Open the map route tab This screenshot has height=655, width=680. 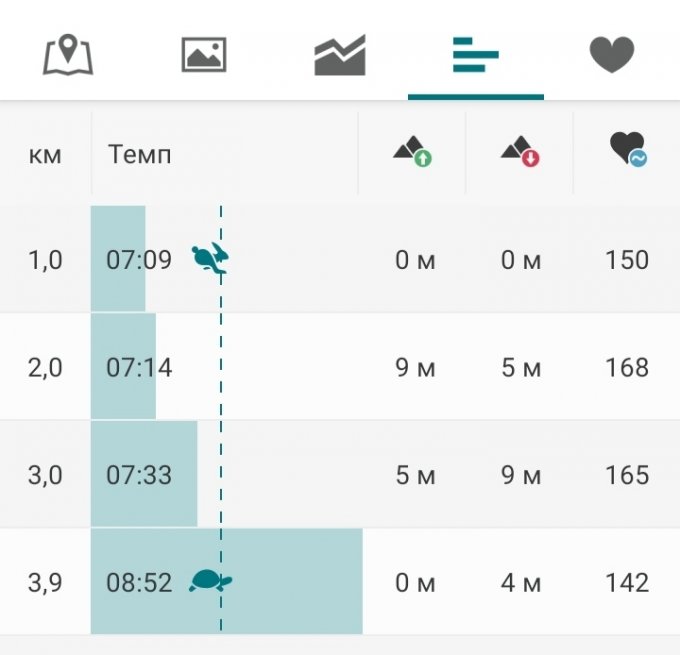pyautogui.click(x=68, y=55)
